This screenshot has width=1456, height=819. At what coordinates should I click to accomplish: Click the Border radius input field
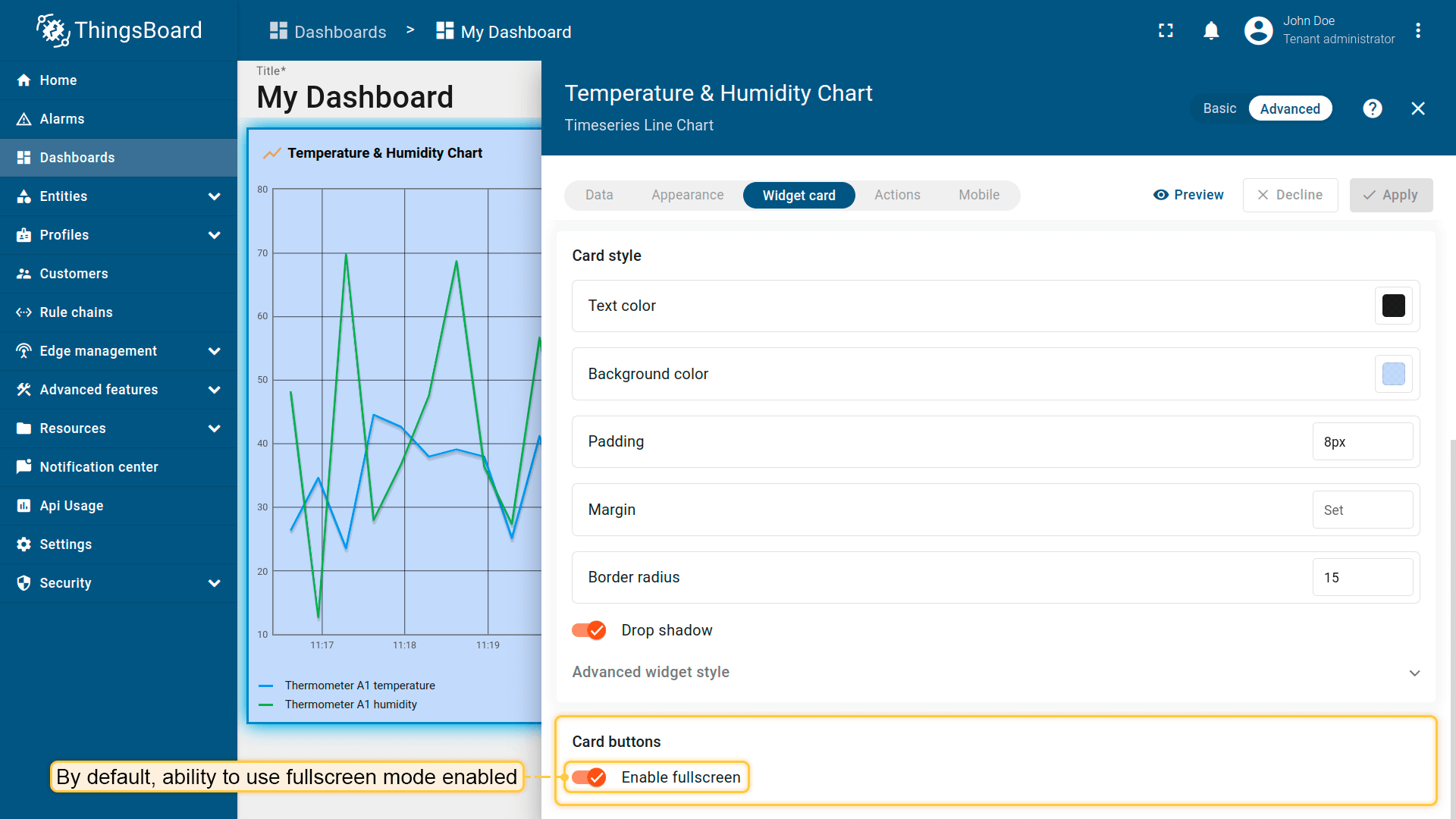tap(1362, 578)
